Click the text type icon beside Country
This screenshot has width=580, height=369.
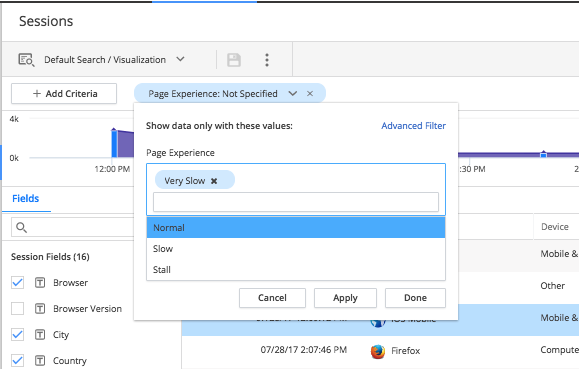coord(40,360)
